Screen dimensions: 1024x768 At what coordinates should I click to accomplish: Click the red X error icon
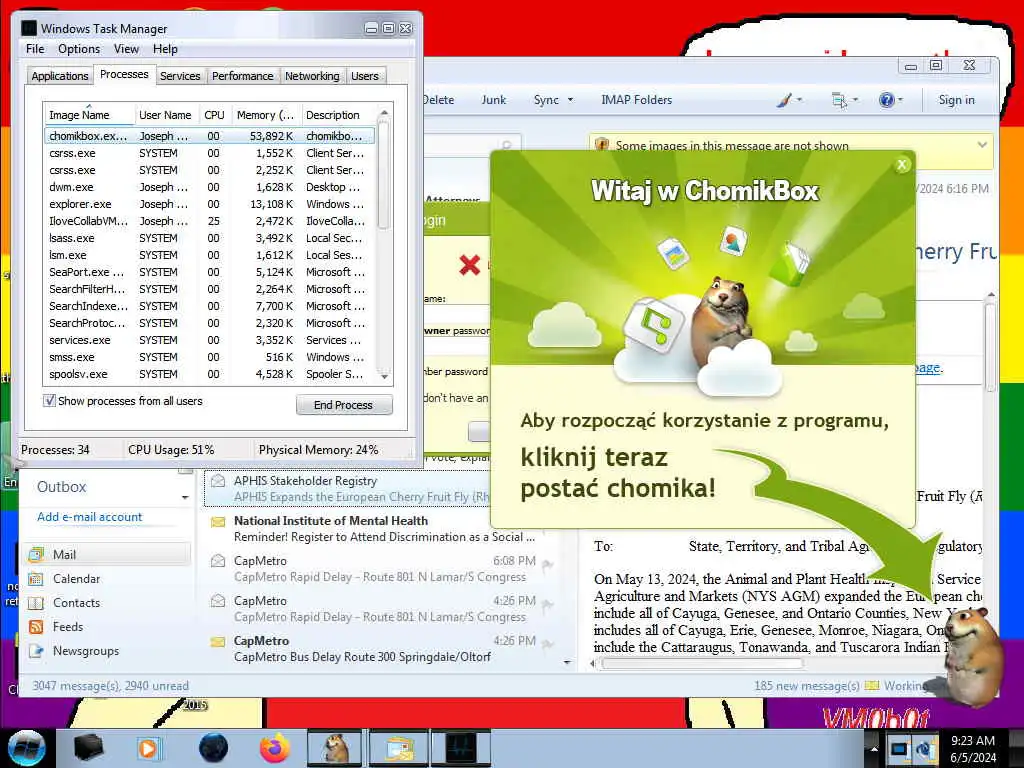click(x=469, y=264)
